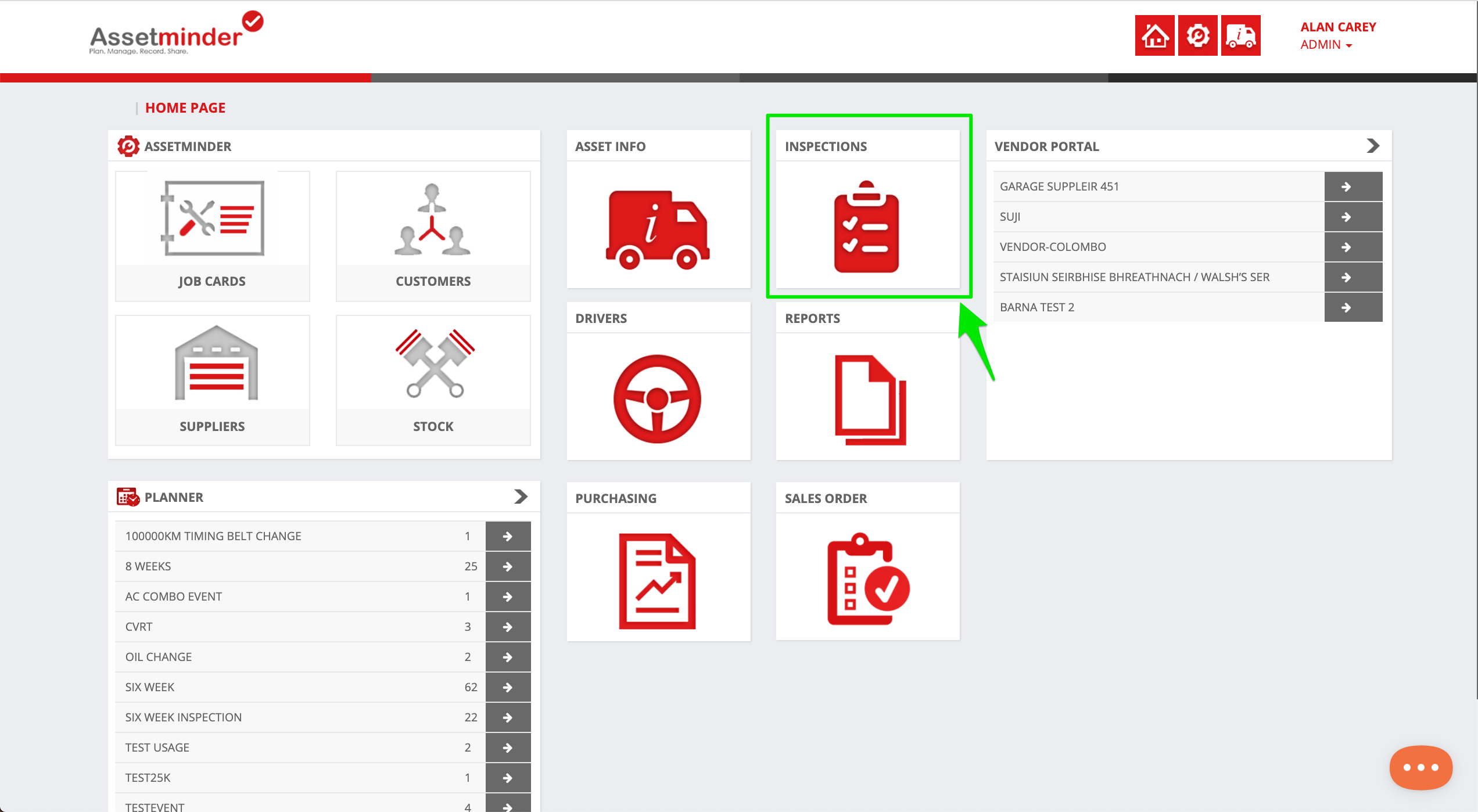Click the HOME PAGE breadcrumb
Image resolution: width=1478 pixels, height=812 pixels.
185,107
